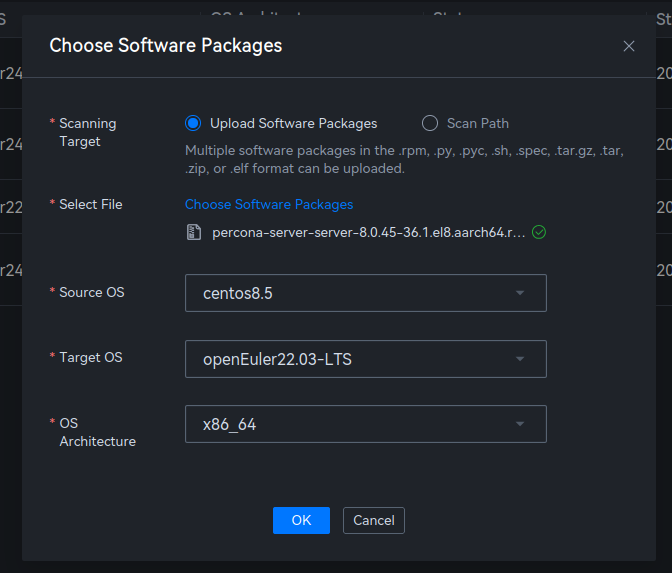
Task: Click the file icon beside percona package
Action: pyautogui.click(x=194, y=232)
